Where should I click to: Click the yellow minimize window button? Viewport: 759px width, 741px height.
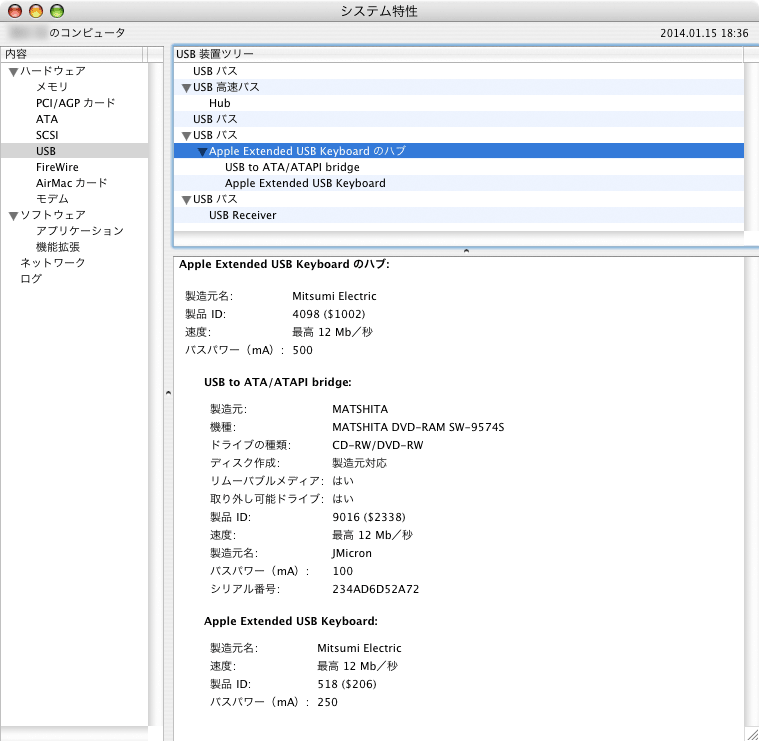(x=36, y=11)
